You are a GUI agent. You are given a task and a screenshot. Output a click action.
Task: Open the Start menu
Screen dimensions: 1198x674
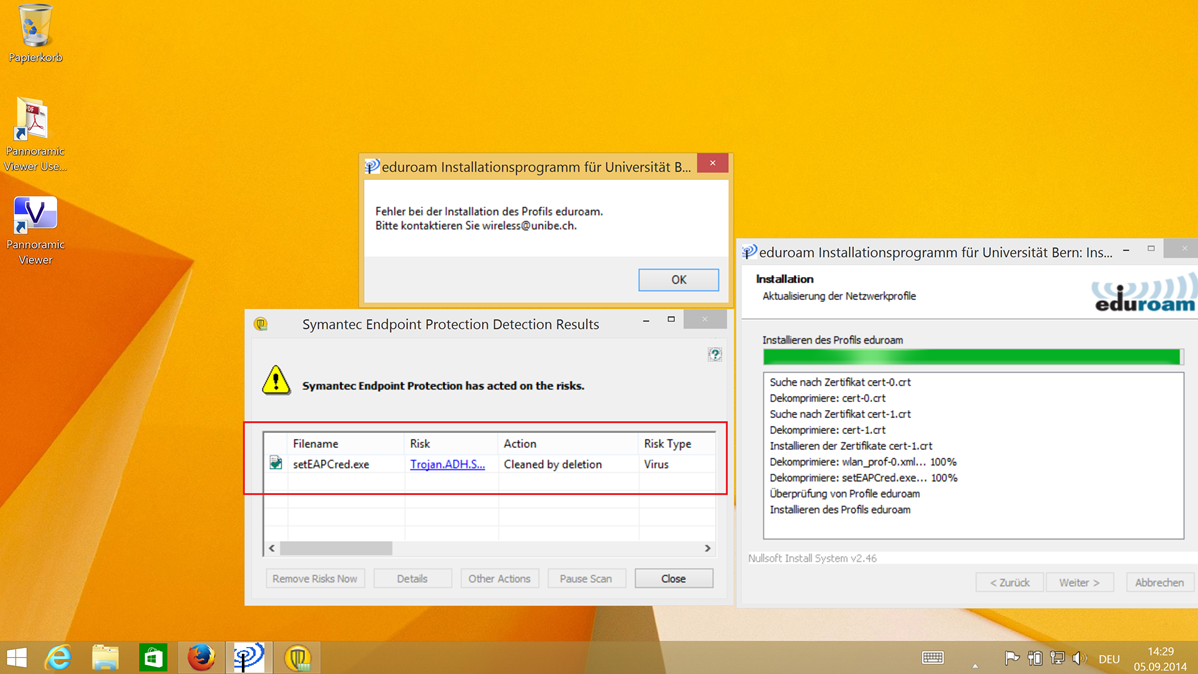point(16,657)
